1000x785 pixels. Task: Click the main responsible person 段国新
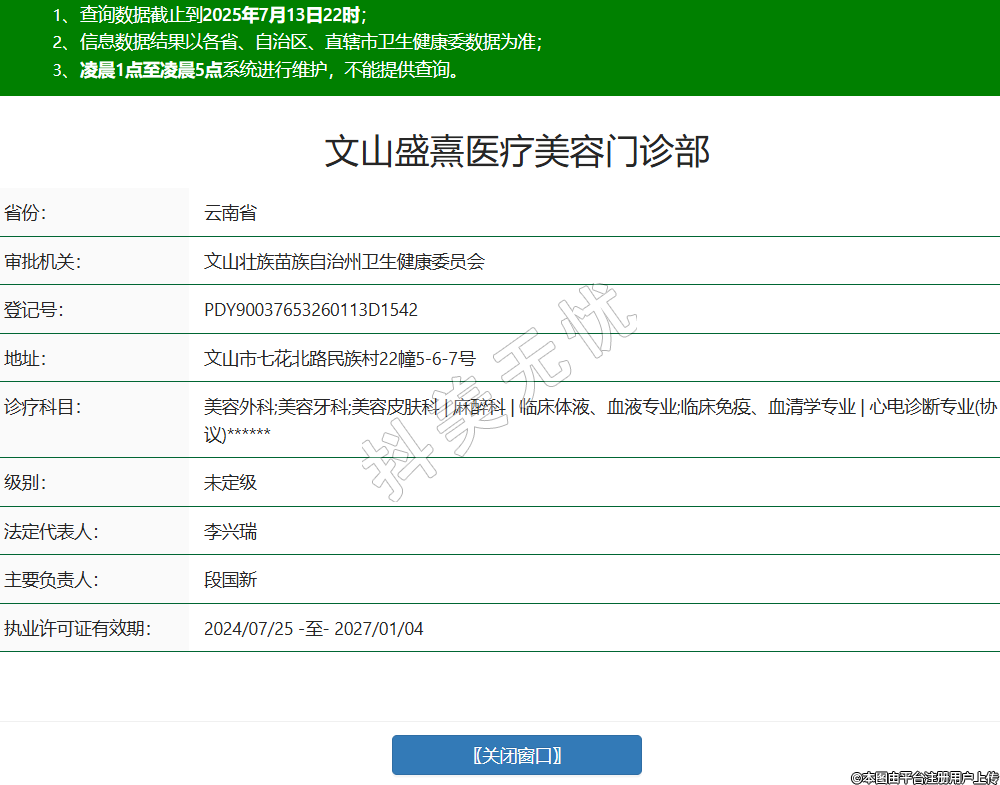point(230,581)
